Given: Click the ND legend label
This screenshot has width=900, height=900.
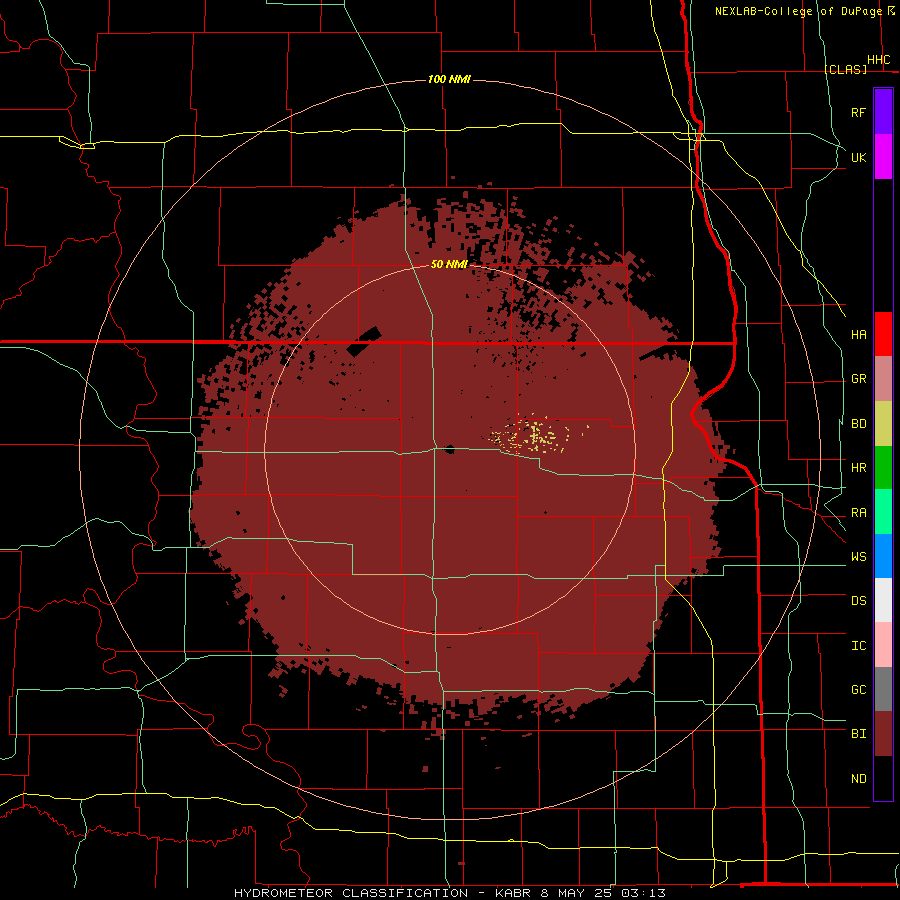Looking at the screenshot, I should click(x=858, y=779).
